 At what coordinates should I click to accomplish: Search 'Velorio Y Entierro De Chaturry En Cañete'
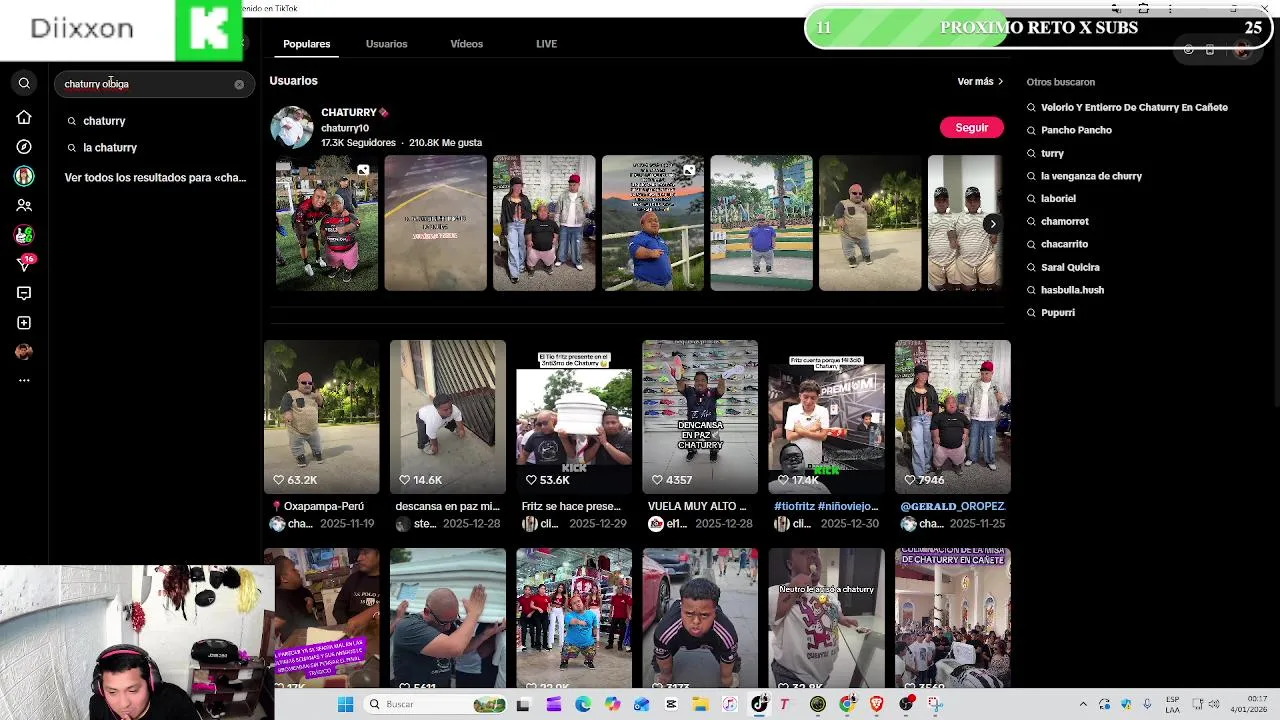[1134, 108]
